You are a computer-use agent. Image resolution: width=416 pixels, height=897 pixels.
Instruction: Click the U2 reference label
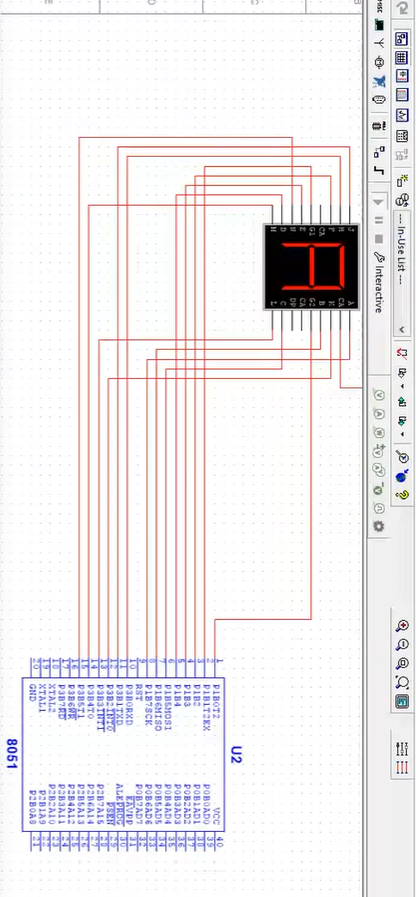tap(236, 754)
